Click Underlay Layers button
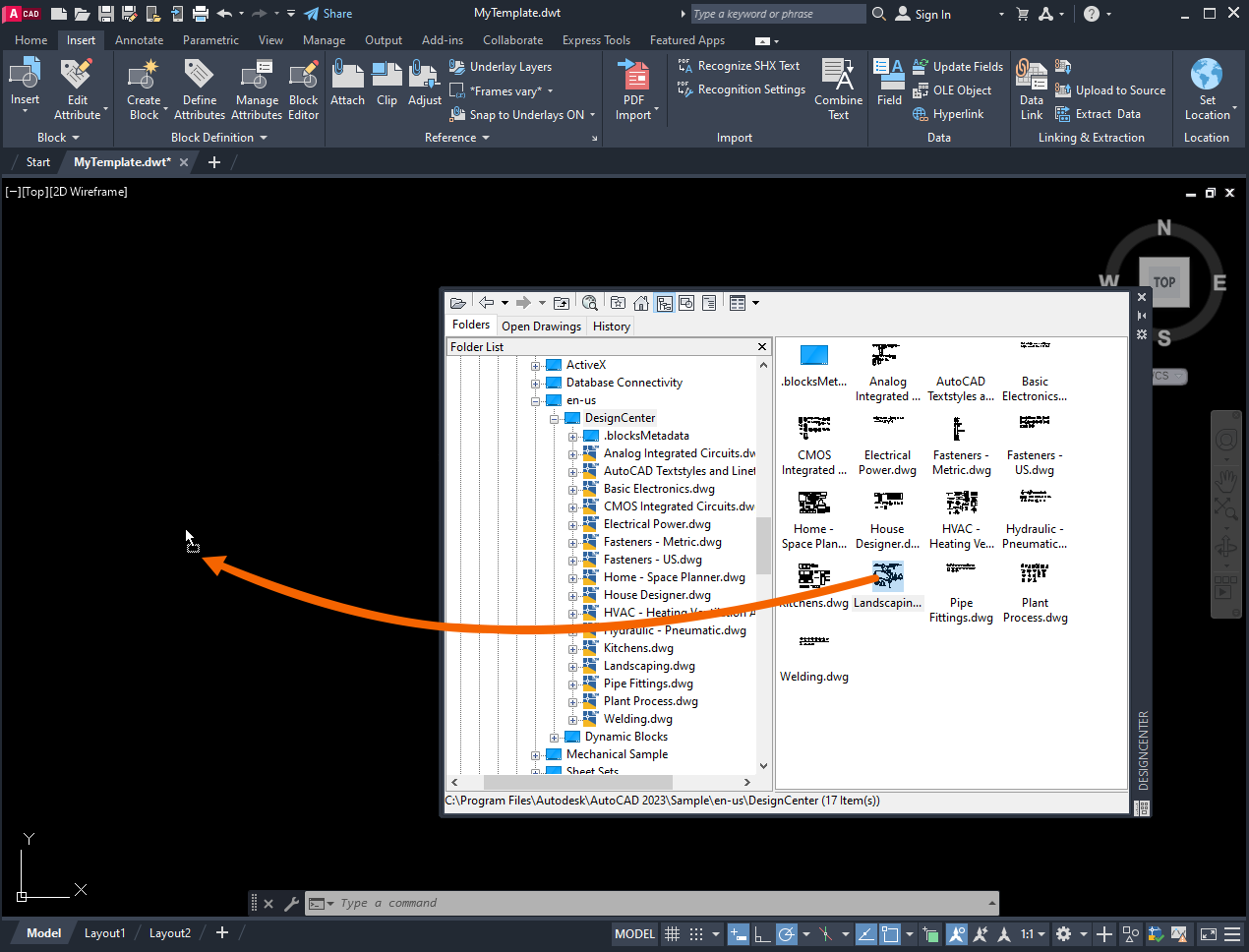 click(501, 67)
